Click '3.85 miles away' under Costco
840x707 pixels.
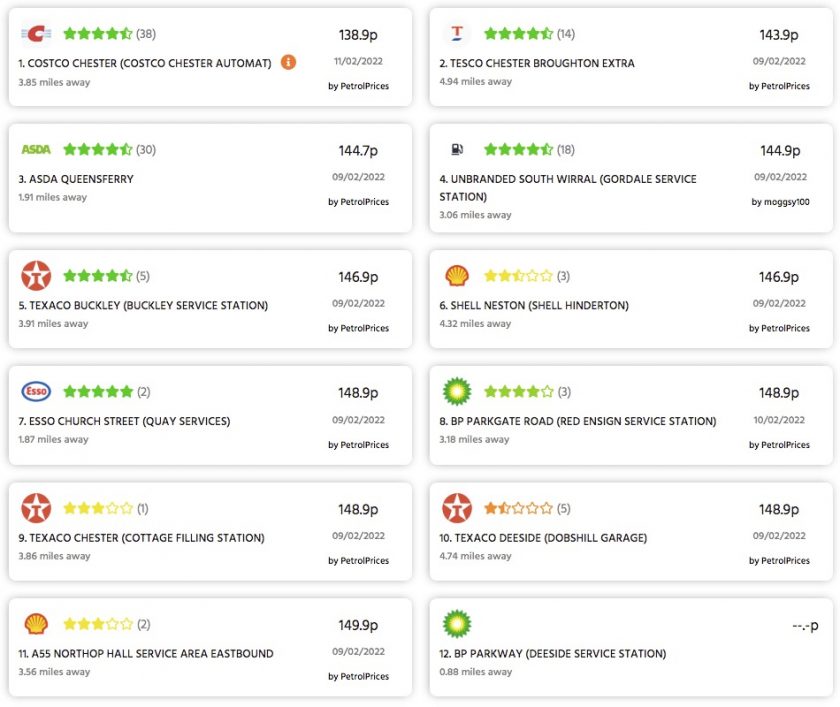coord(54,82)
